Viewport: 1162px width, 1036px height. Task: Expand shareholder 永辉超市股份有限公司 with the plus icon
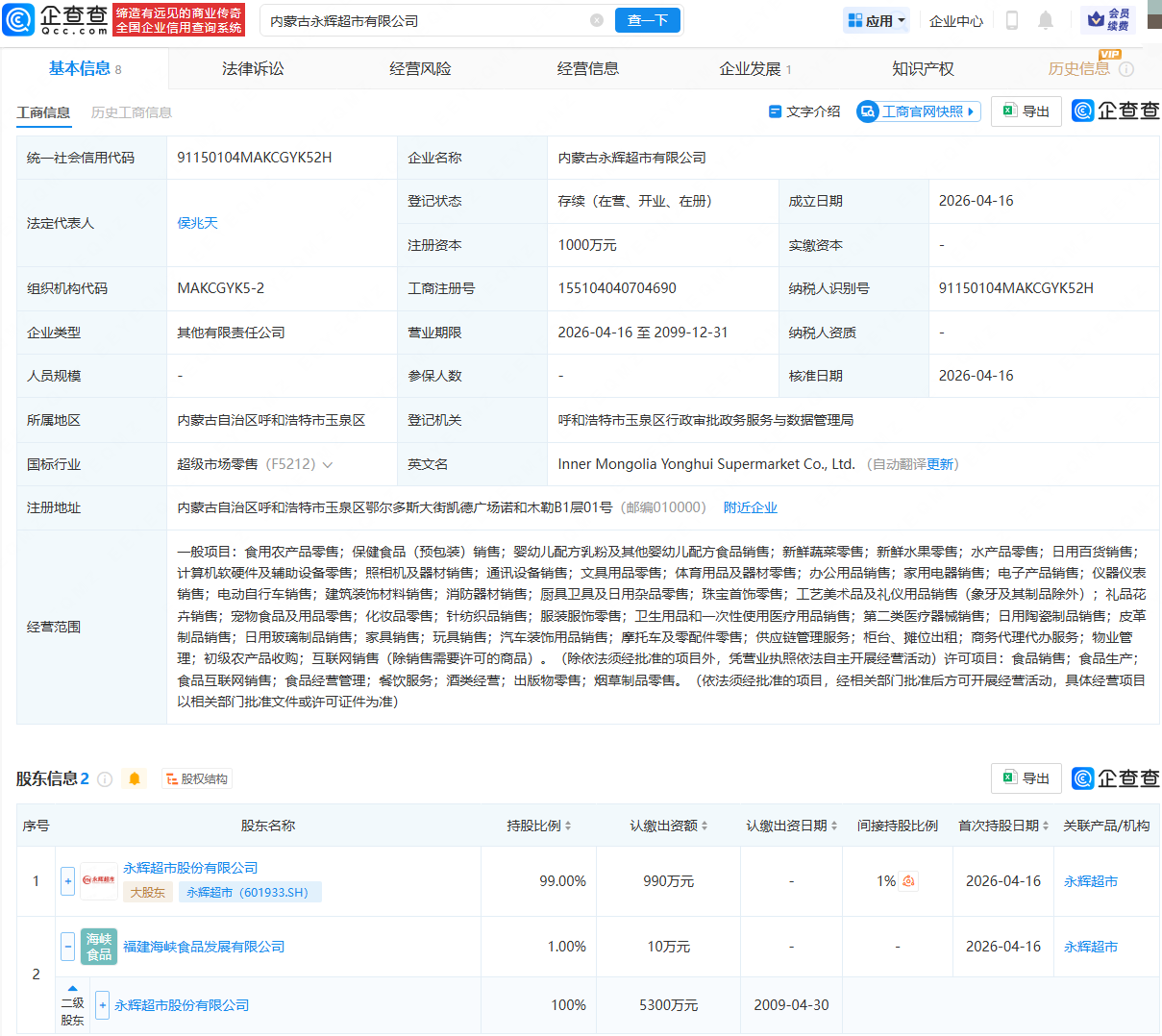tap(67, 881)
